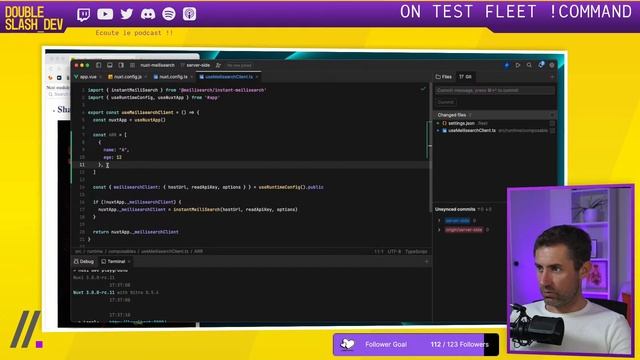
Task: Click the YouTube icon in the stream header
Action: 105,14
